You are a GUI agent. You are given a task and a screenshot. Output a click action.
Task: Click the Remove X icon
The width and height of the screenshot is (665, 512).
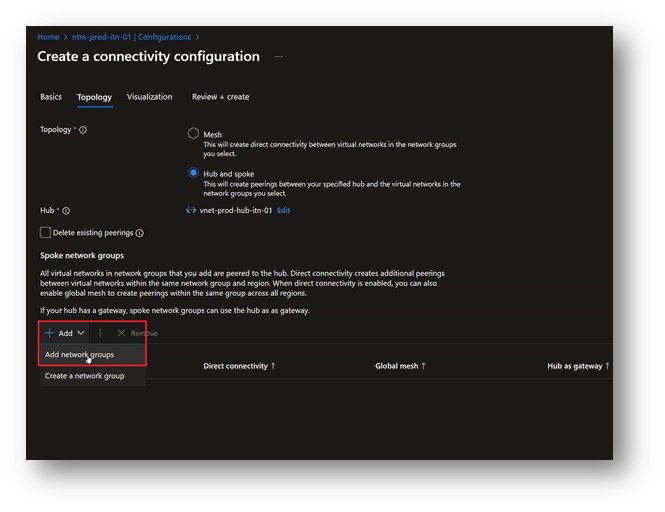coord(121,333)
